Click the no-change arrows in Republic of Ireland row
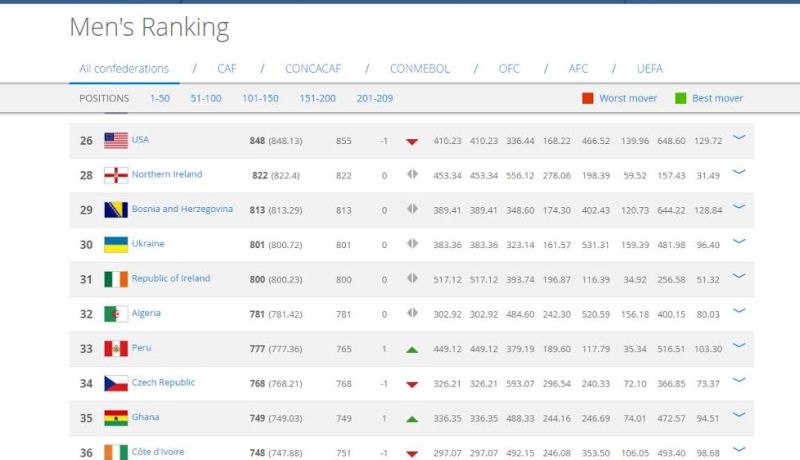 click(412, 278)
